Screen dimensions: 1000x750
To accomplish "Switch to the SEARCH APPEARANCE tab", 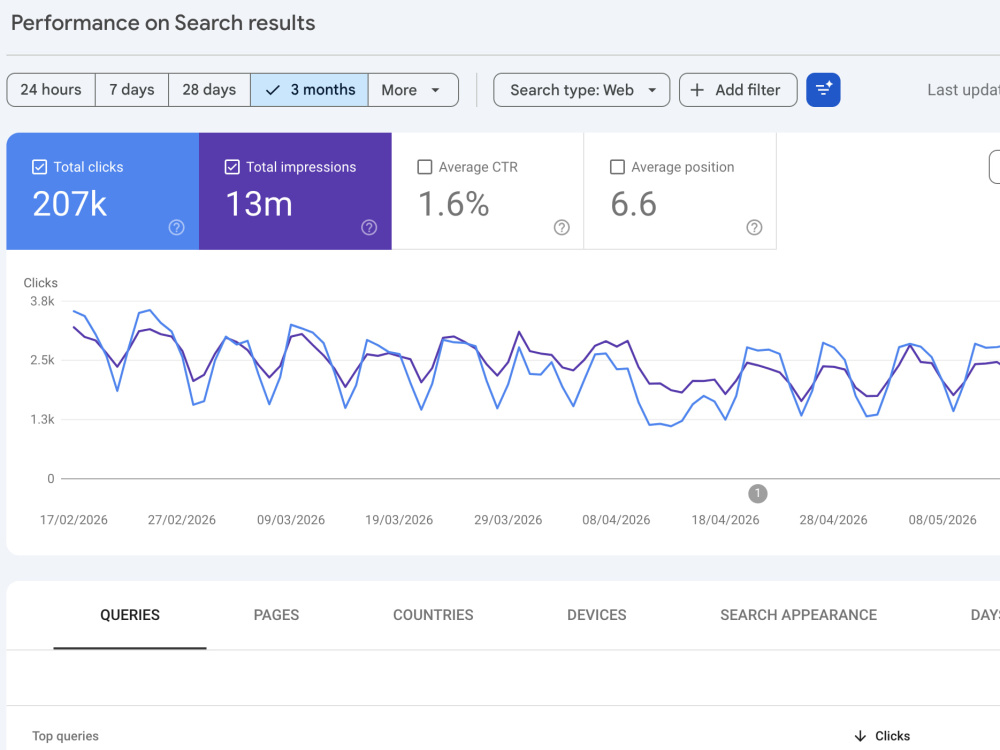I will point(798,615).
